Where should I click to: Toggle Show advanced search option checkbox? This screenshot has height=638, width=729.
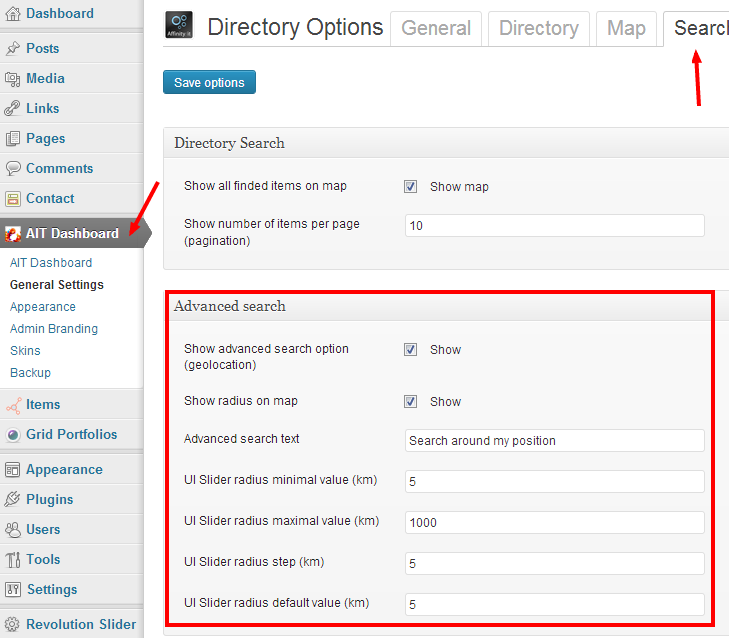pos(411,350)
